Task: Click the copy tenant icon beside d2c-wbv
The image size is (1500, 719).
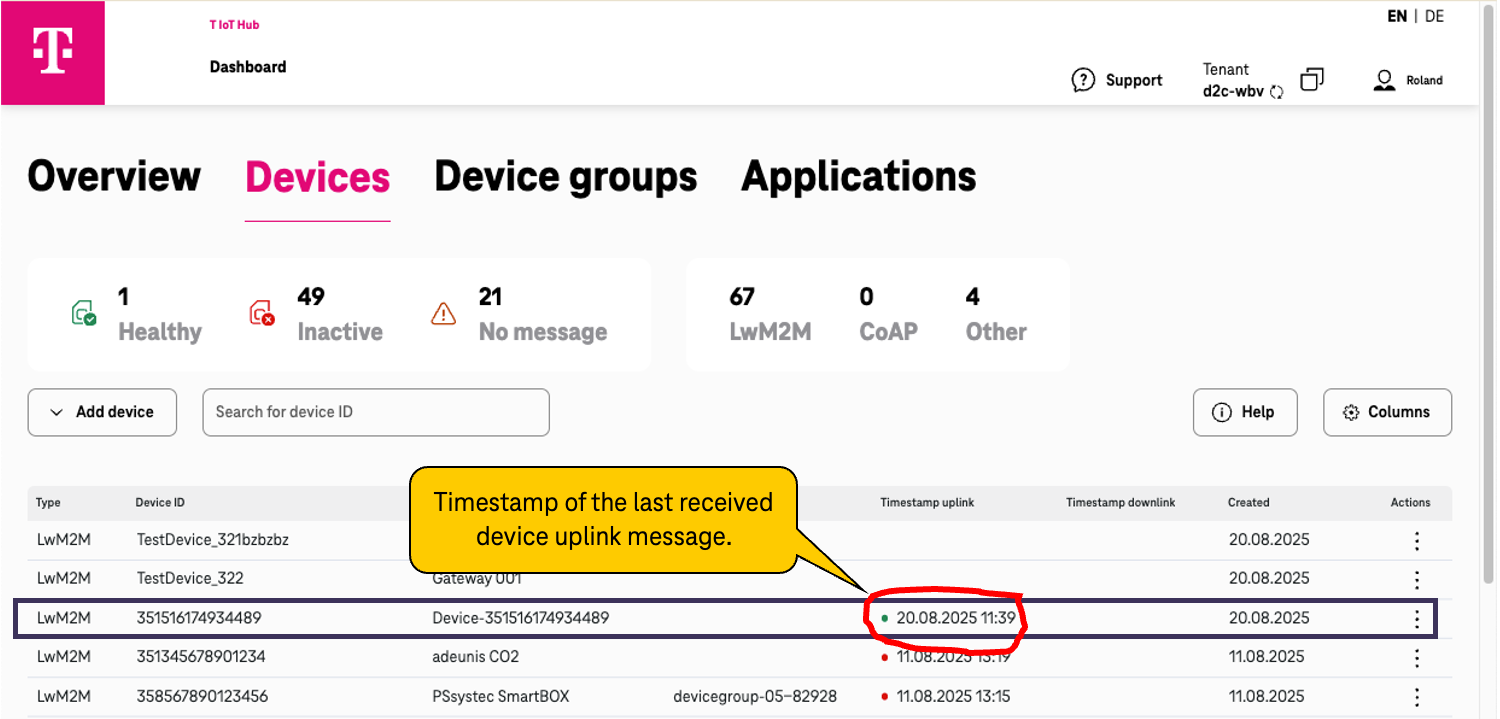Action: point(1311,78)
